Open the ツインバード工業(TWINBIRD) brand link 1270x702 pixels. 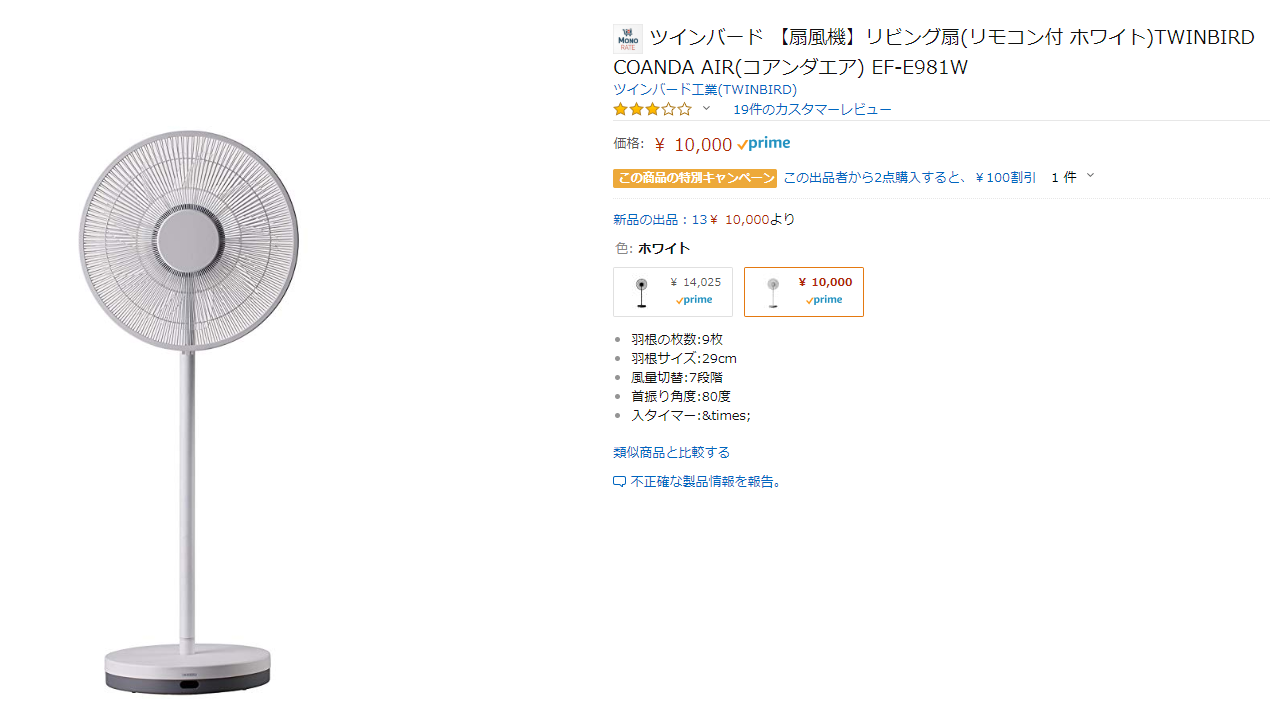[x=704, y=89]
